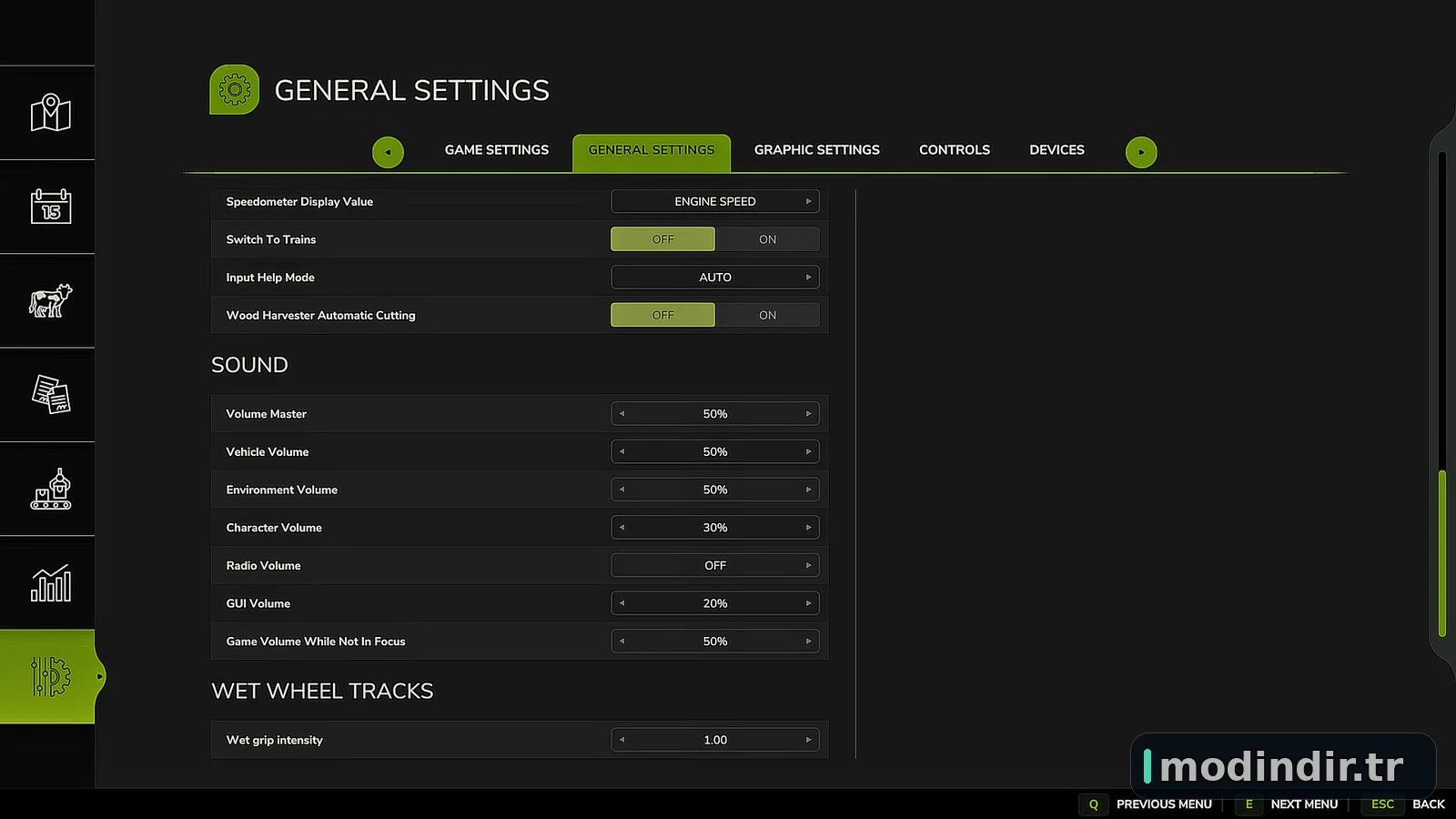
Task: Open the contracts documents icon
Action: coord(50,394)
